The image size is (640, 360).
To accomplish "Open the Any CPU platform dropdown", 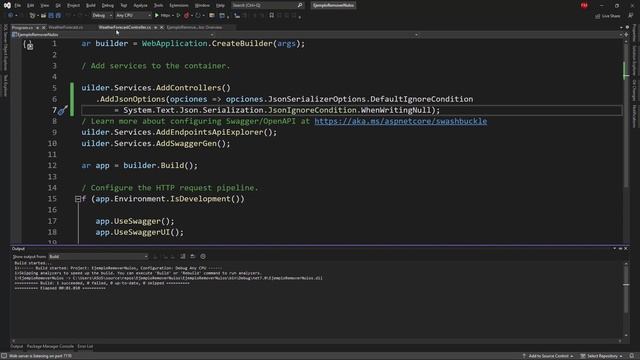I will (x=133, y=16).
